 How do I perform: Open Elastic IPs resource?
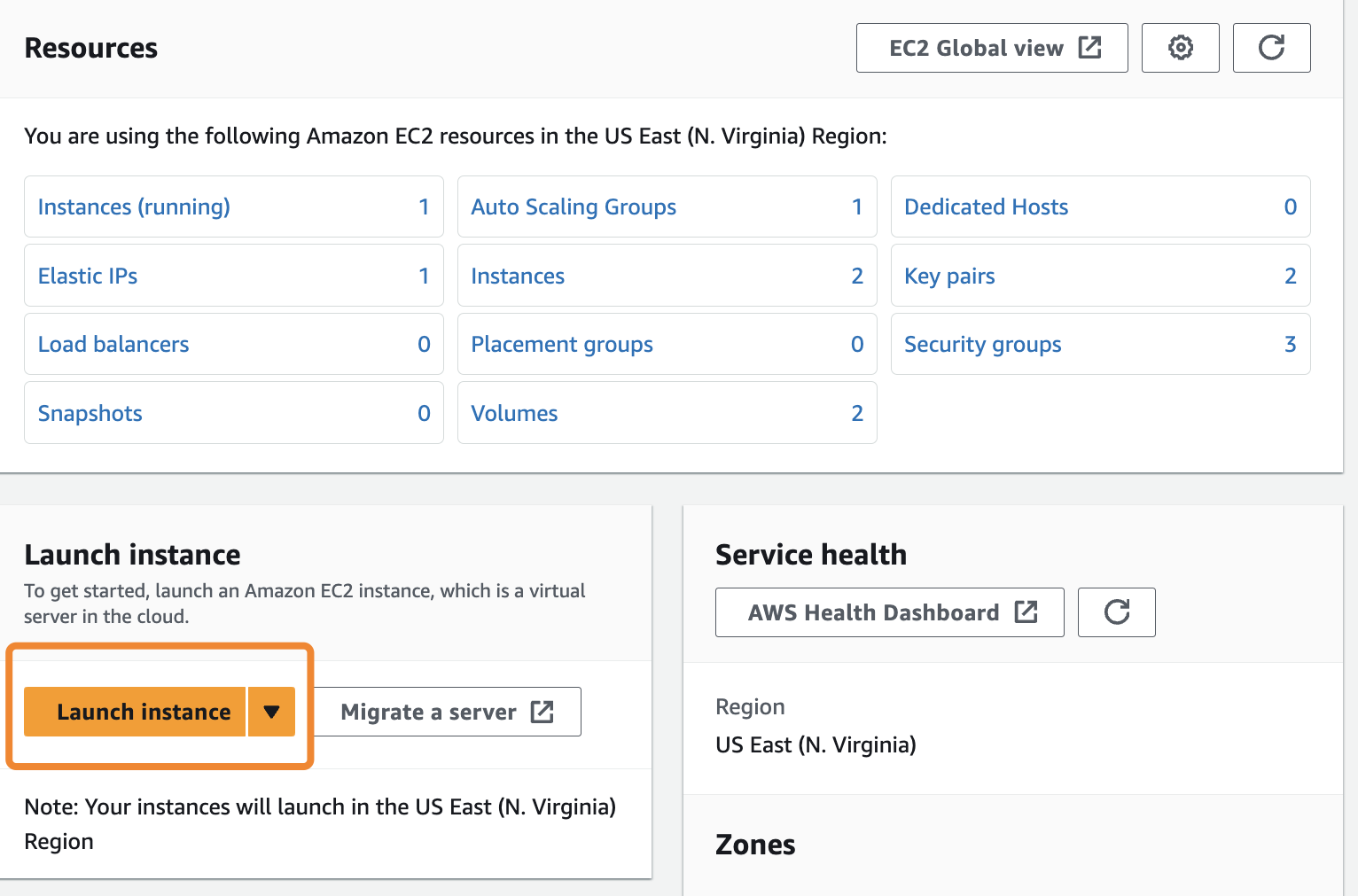point(88,276)
